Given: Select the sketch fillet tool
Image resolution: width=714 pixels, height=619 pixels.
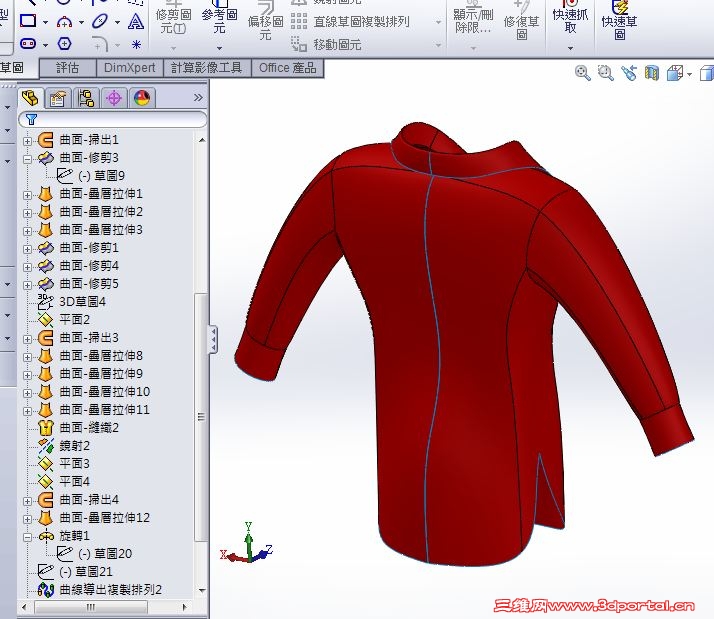Looking at the screenshot, I should 101,45.
